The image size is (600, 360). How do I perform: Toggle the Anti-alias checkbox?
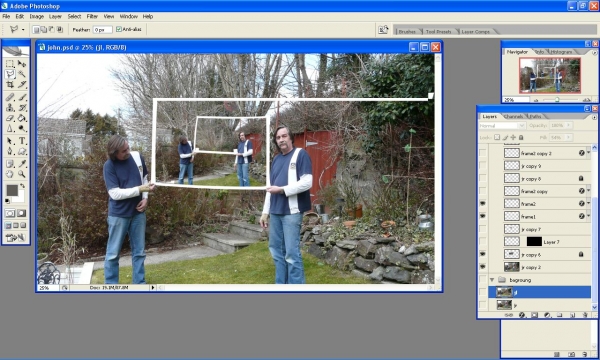click(x=119, y=29)
